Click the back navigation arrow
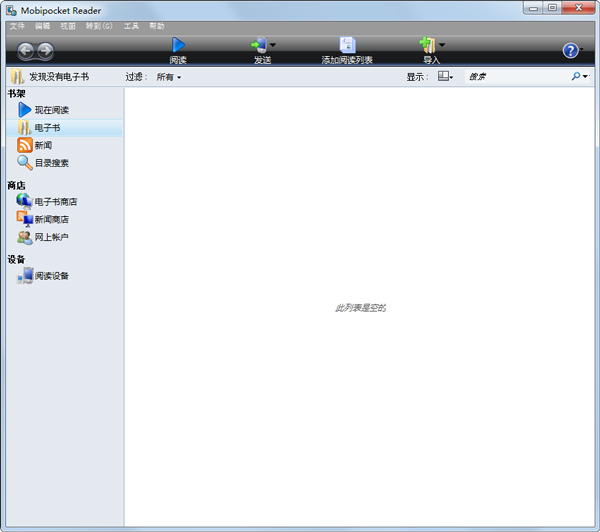 26,51
